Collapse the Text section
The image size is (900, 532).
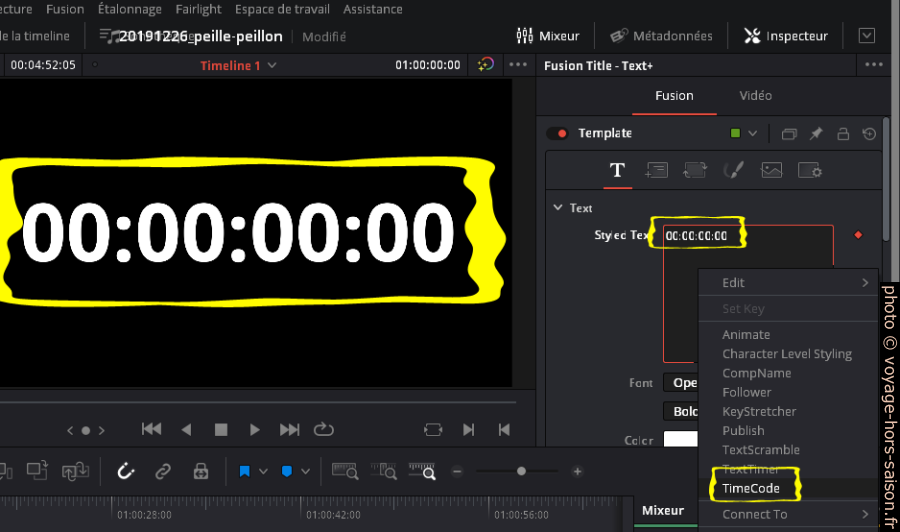coord(558,207)
